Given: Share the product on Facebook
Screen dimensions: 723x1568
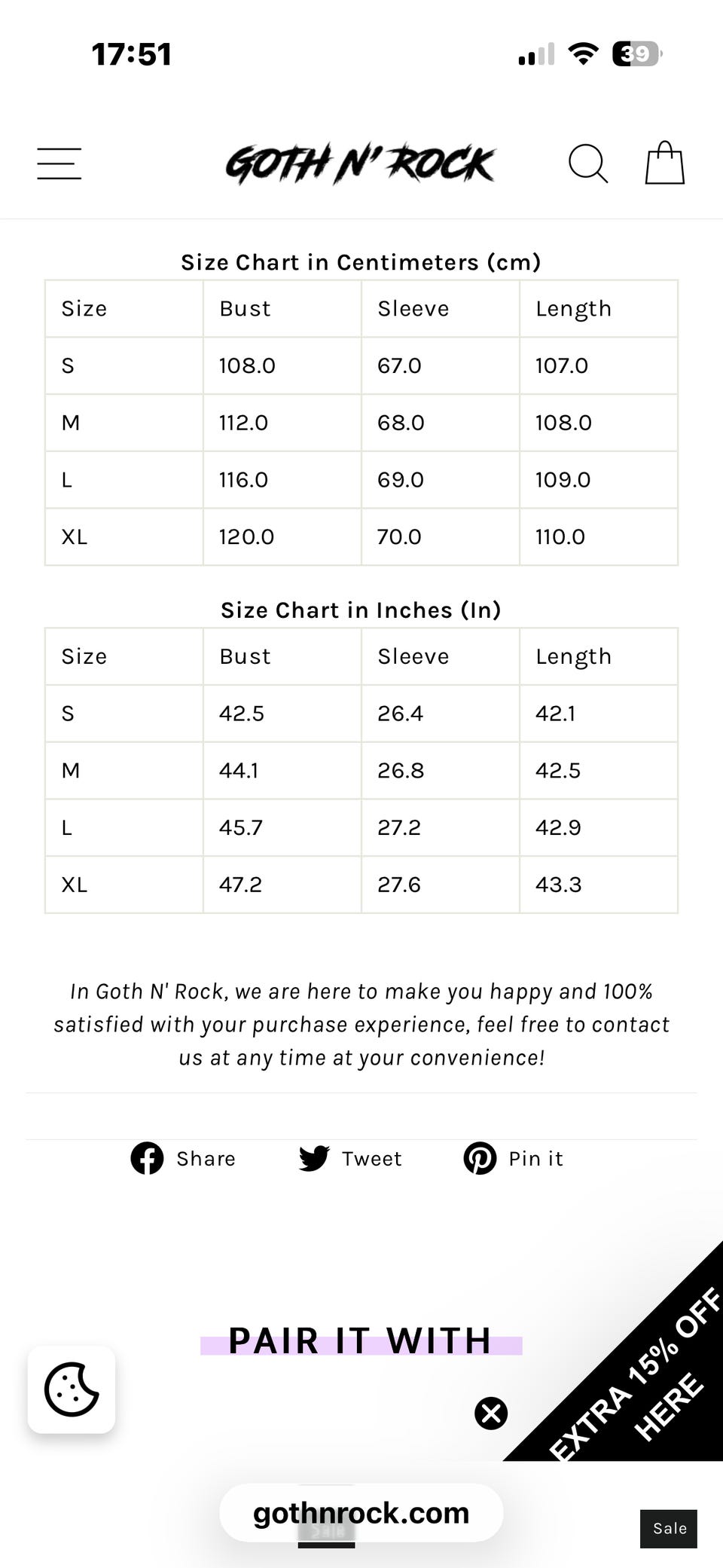Looking at the screenshot, I should [x=183, y=1158].
